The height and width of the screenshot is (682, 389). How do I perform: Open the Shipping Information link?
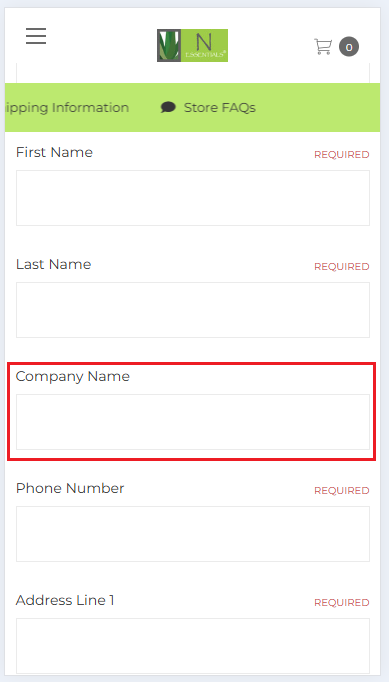tap(67, 107)
